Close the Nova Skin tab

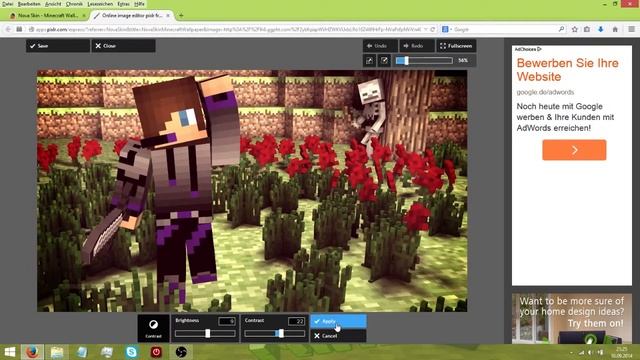[84, 16]
